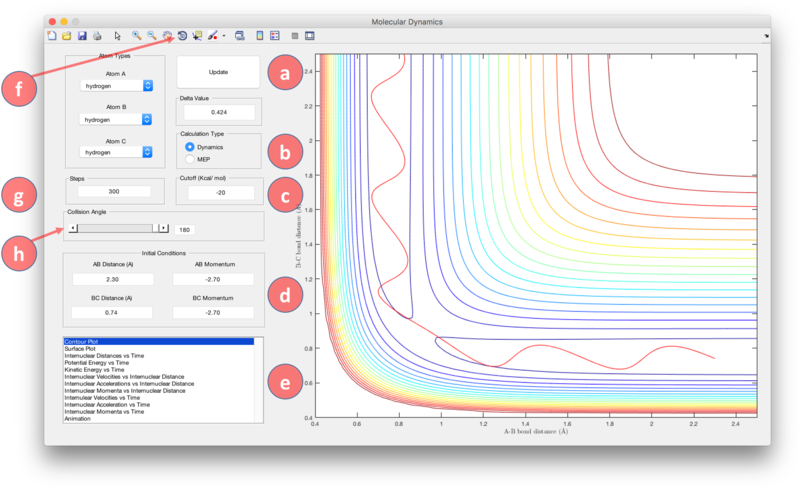Open the Atom B element dropdown
This screenshot has height=490, width=800.
[x=115, y=120]
